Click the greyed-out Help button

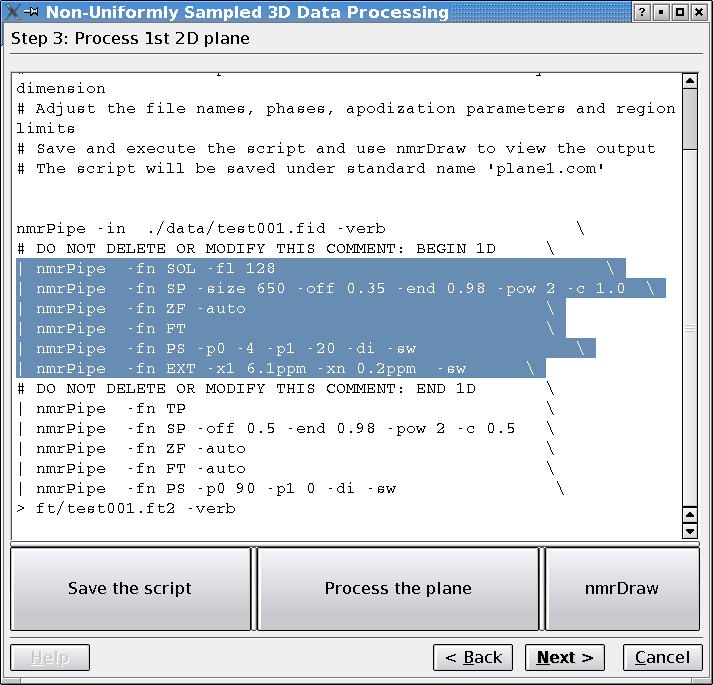tap(50, 657)
